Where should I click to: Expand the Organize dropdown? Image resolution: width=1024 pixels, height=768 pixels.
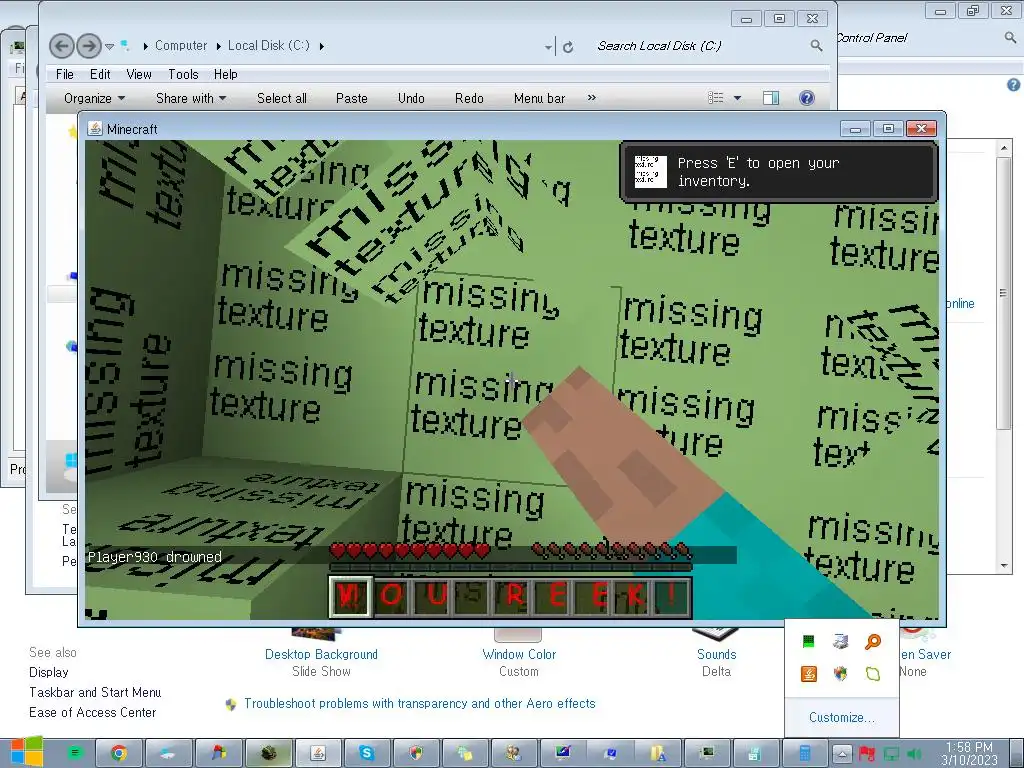click(x=94, y=99)
